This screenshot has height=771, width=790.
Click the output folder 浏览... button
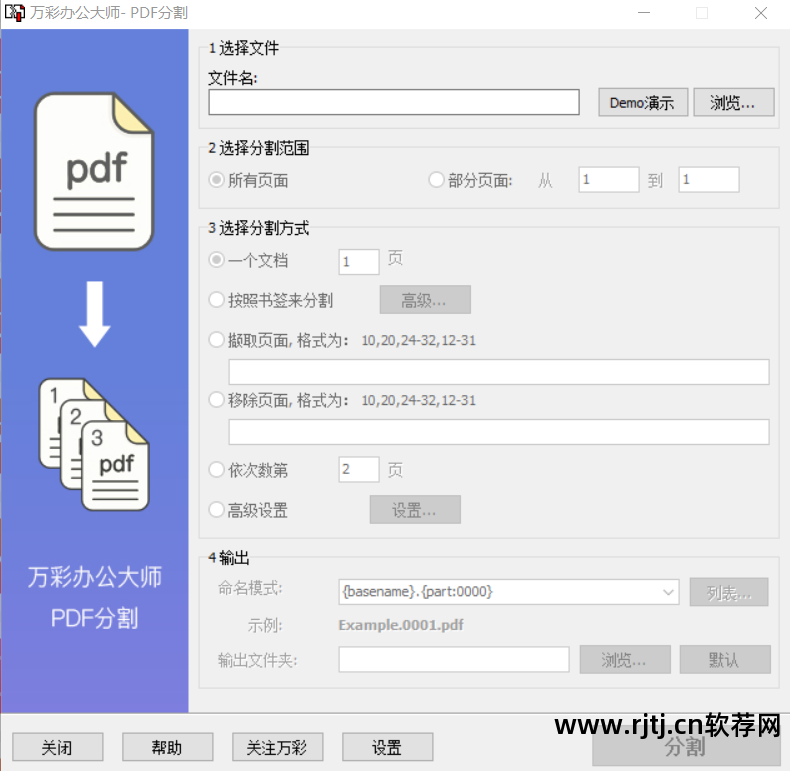625,659
